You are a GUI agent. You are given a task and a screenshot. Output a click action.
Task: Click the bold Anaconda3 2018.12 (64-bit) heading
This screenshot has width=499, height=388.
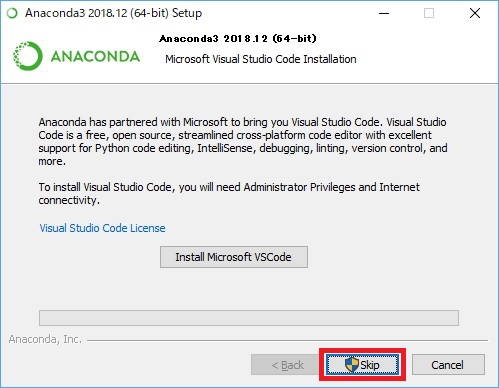(238, 39)
